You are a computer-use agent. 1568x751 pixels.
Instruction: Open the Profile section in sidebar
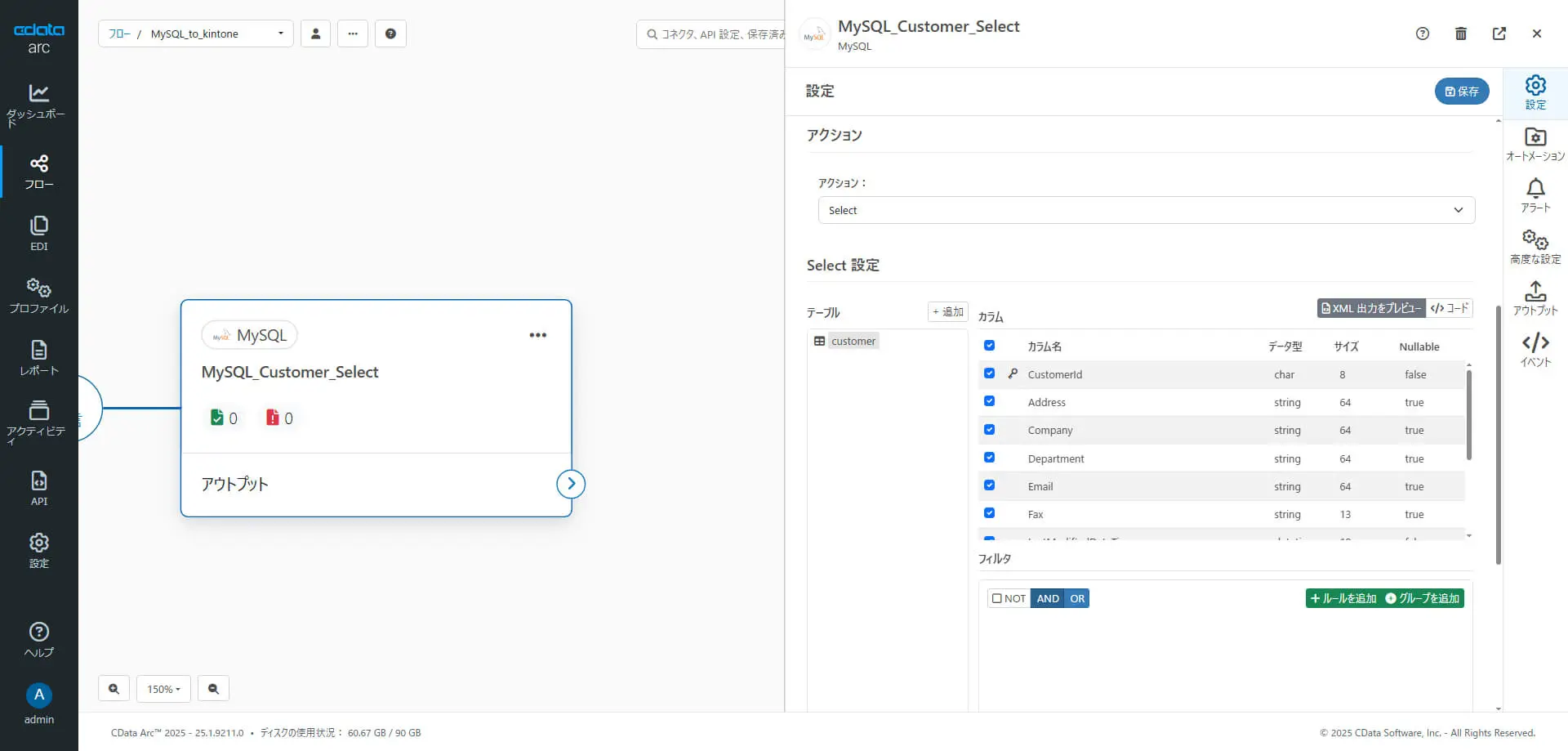(38, 296)
